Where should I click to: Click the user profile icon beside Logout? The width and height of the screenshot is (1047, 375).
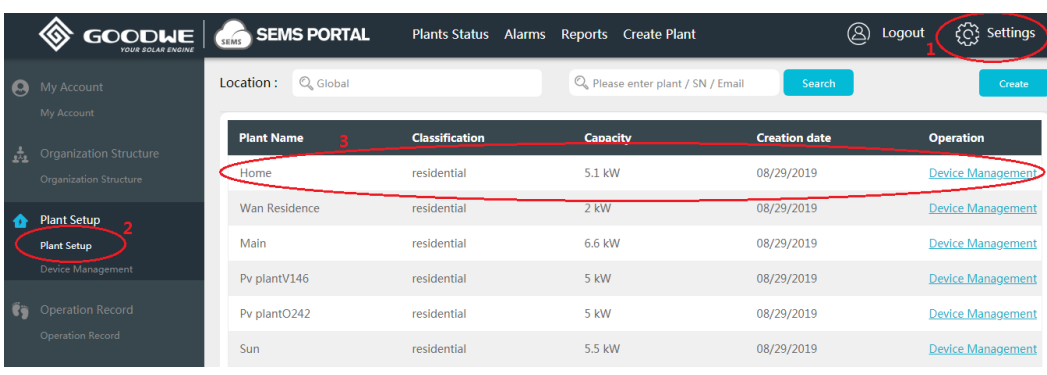[858, 34]
